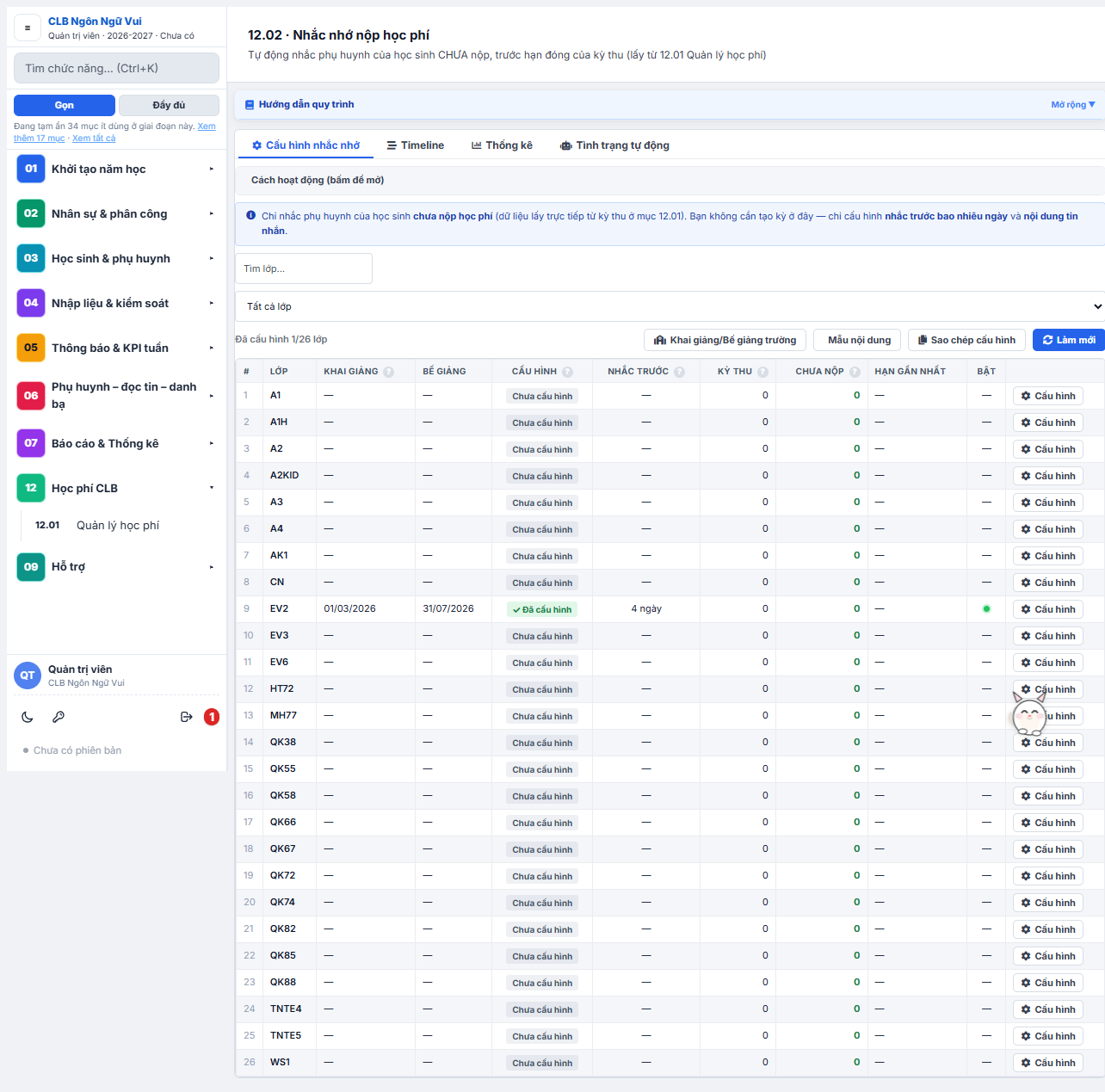Image resolution: width=1105 pixels, height=1092 pixels.
Task: Expand Nhân sự & phân công section
Action: (x=116, y=213)
